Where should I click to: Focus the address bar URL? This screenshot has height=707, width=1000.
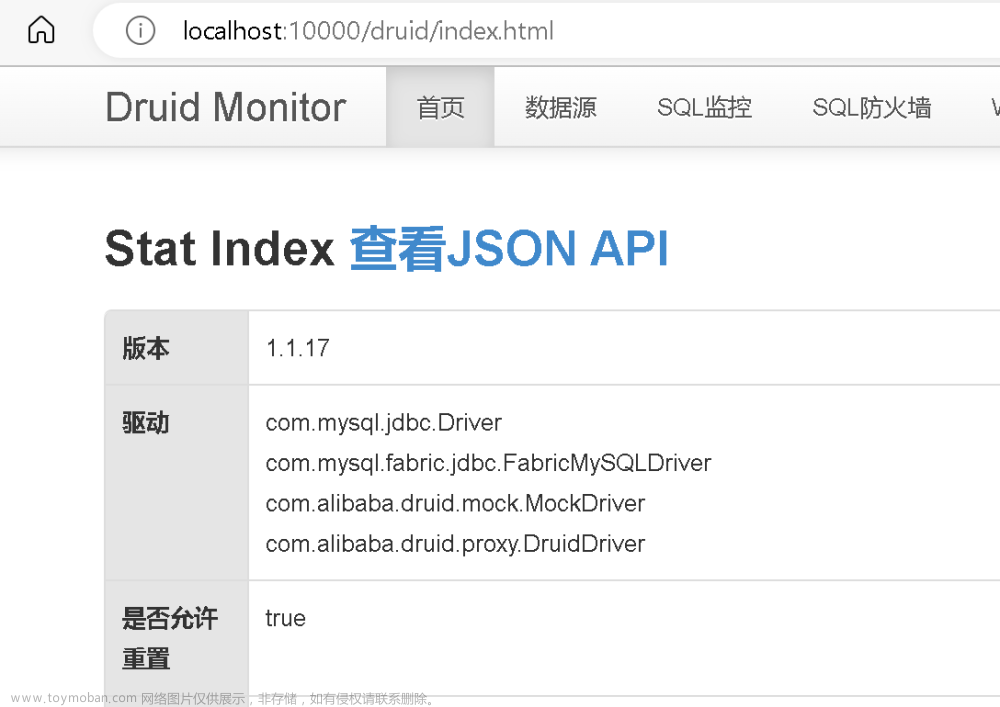click(368, 31)
